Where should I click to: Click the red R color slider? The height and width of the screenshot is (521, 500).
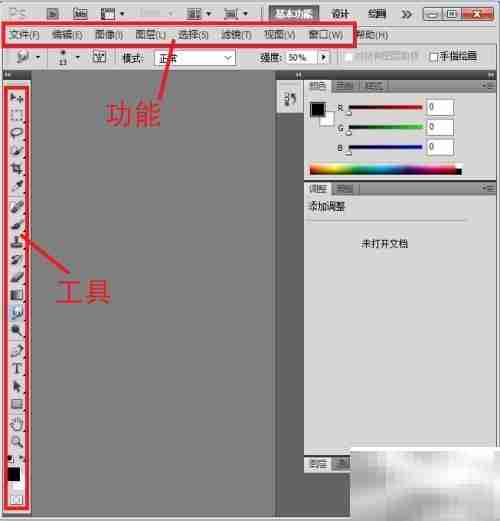(385, 108)
